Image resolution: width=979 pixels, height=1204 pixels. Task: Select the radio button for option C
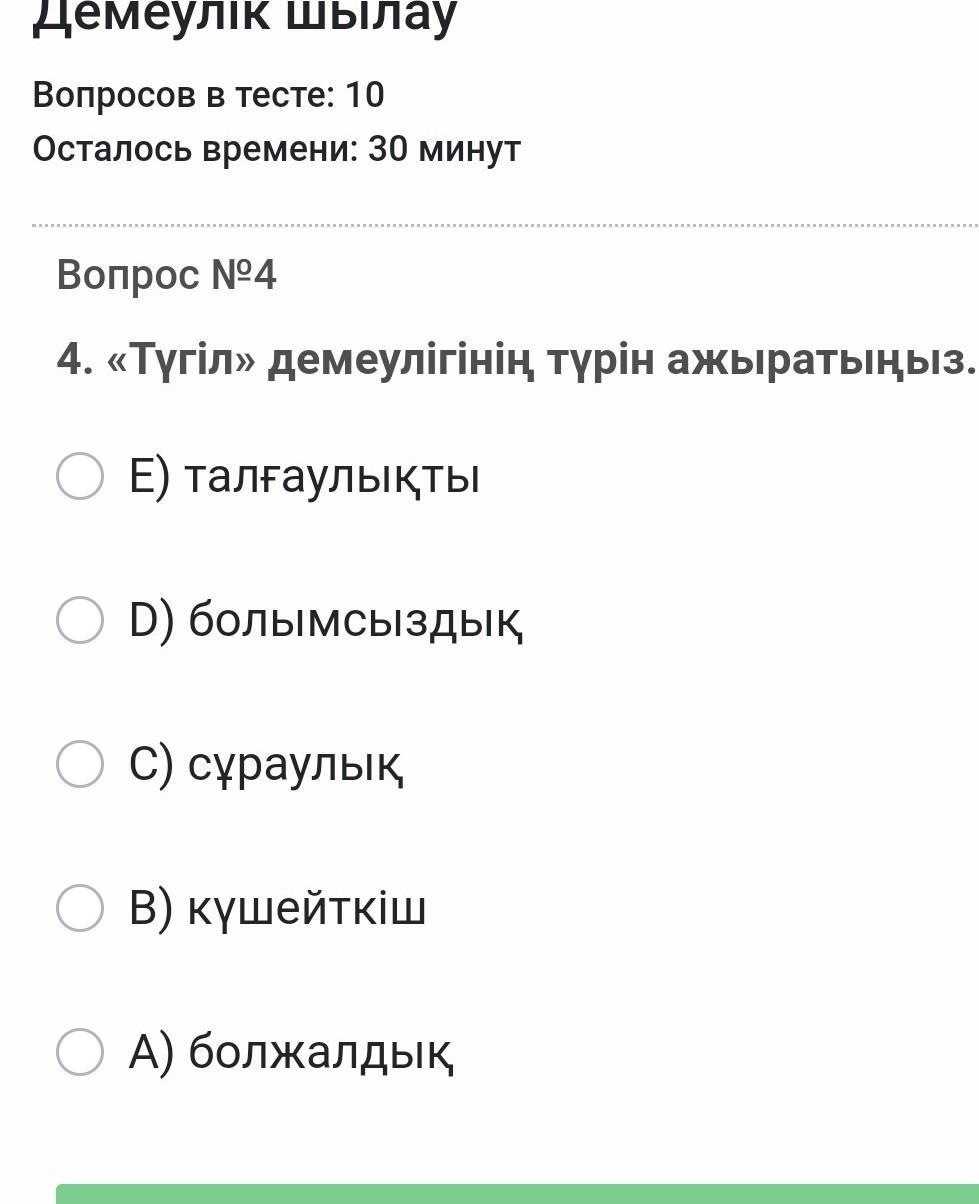(80, 764)
